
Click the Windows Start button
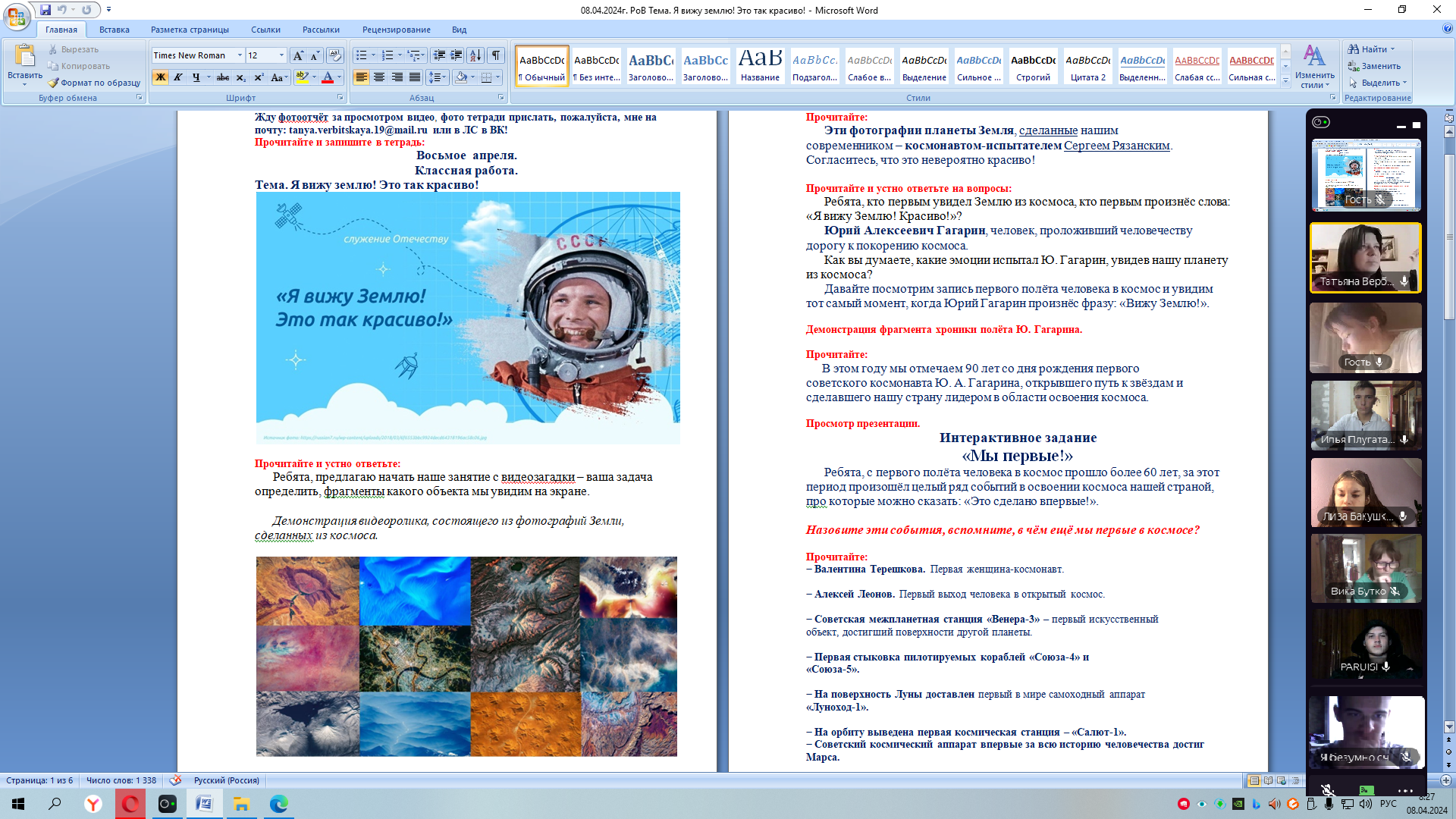[x=18, y=804]
